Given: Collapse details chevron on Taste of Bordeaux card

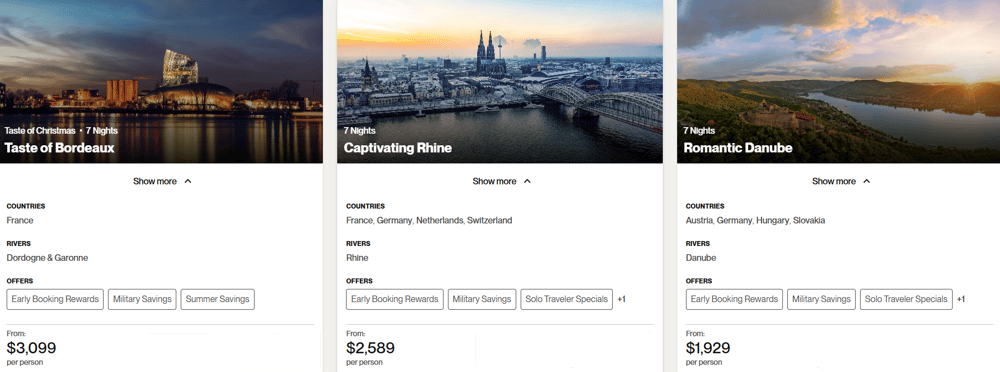Looking at the screenshot, I should pyautogui.click(x=188, y=181).
